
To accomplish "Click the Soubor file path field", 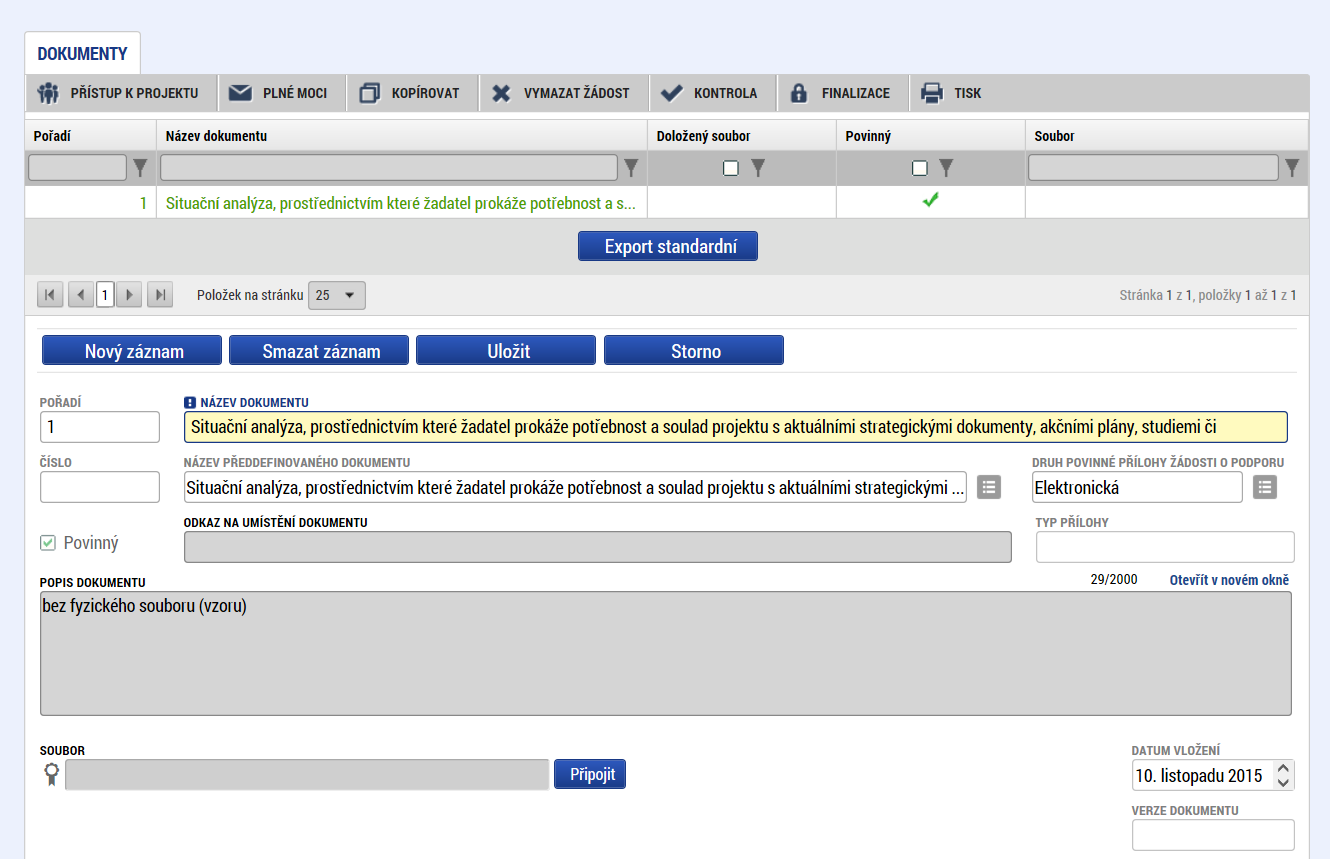I will click(x=307, y=775).
